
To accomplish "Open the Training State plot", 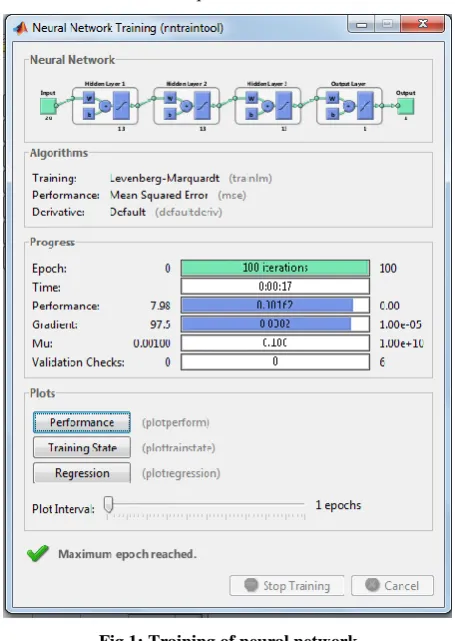I will (x=82, y=448).
